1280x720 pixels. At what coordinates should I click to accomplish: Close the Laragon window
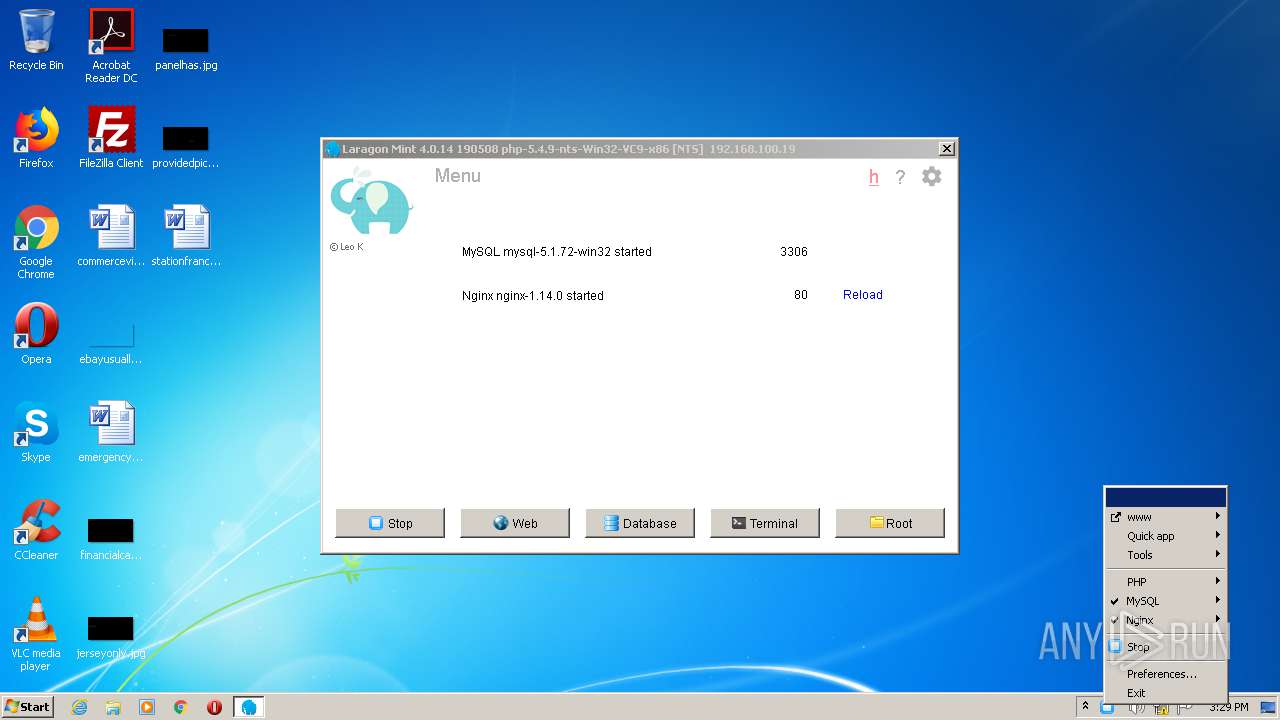coord(946,149)
